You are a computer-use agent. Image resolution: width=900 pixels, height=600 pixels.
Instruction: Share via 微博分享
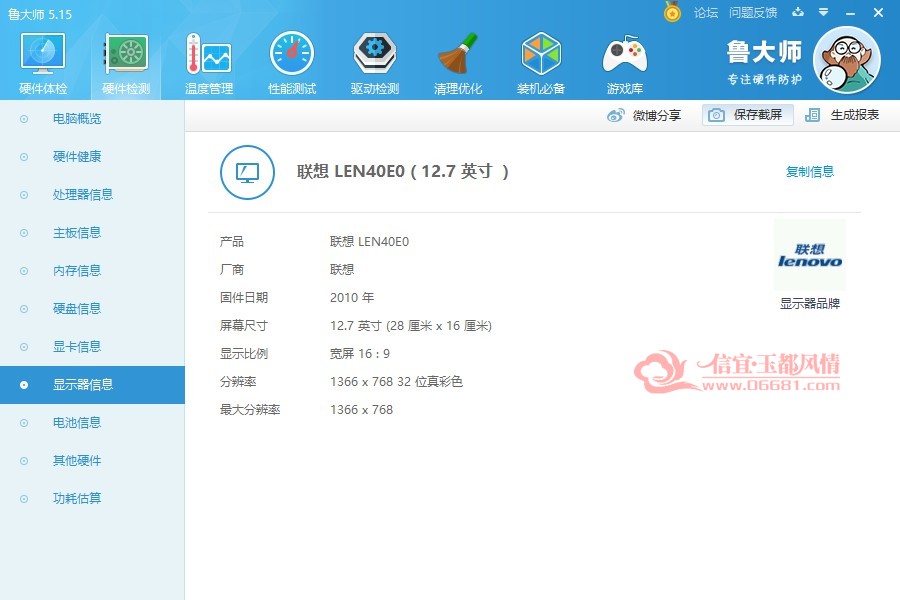coord(657,115)
